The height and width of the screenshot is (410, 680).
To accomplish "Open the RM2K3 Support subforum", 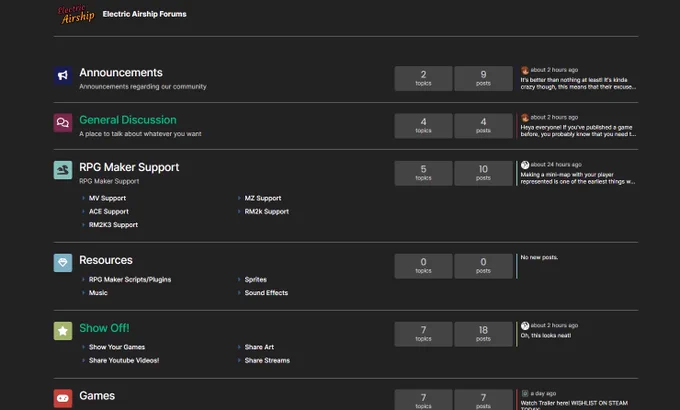I will [x=113, y=225].
